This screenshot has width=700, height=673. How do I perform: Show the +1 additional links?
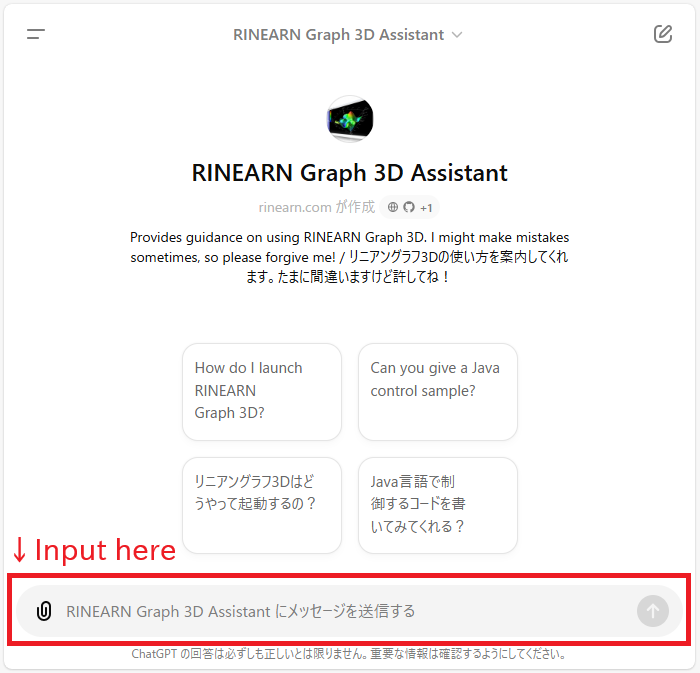point(426,208)
